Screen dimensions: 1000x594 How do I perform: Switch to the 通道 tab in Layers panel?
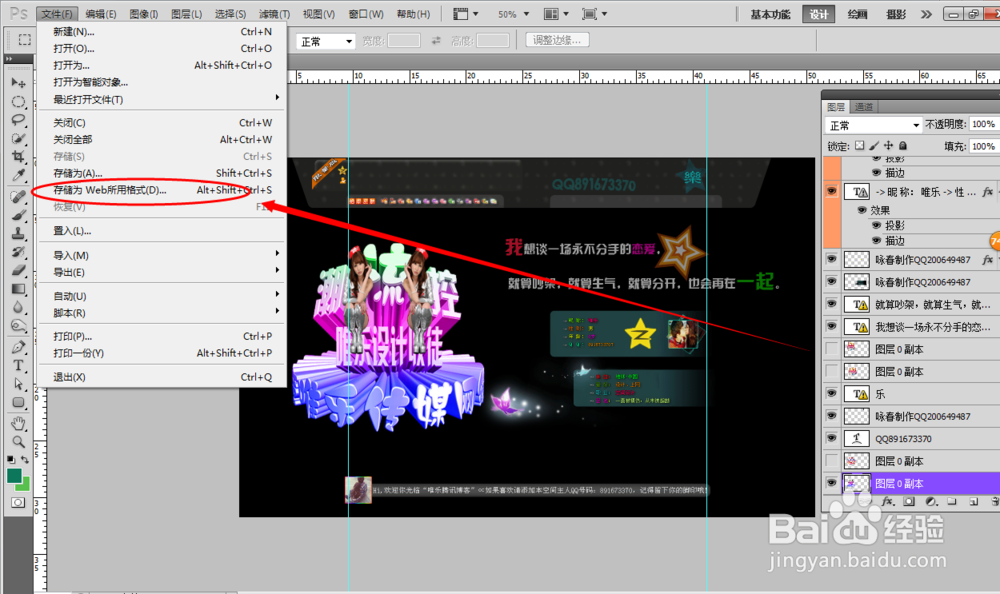(863, 105)
